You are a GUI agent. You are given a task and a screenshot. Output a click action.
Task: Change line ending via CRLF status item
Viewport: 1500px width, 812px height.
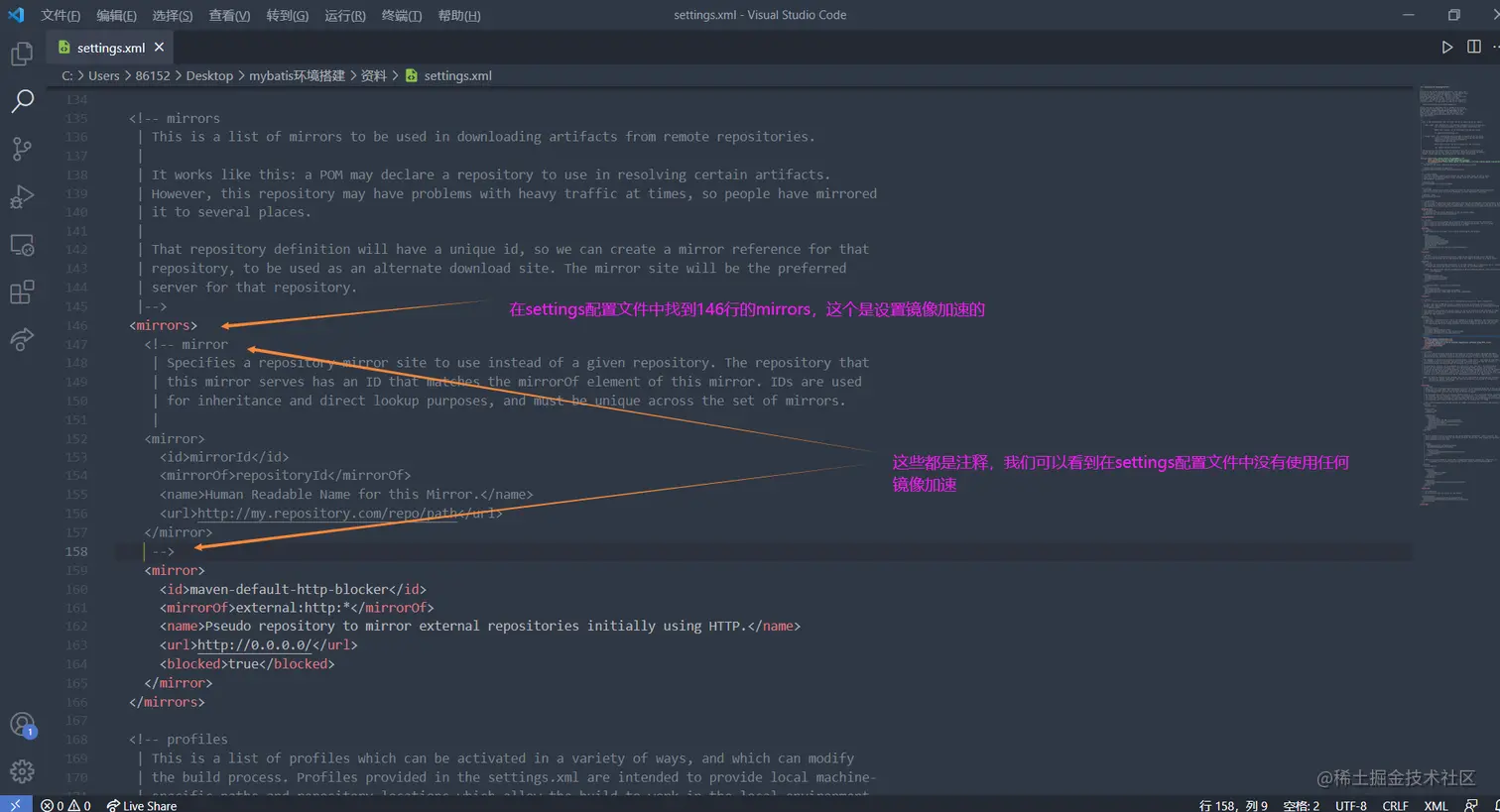click(1396, 805)
